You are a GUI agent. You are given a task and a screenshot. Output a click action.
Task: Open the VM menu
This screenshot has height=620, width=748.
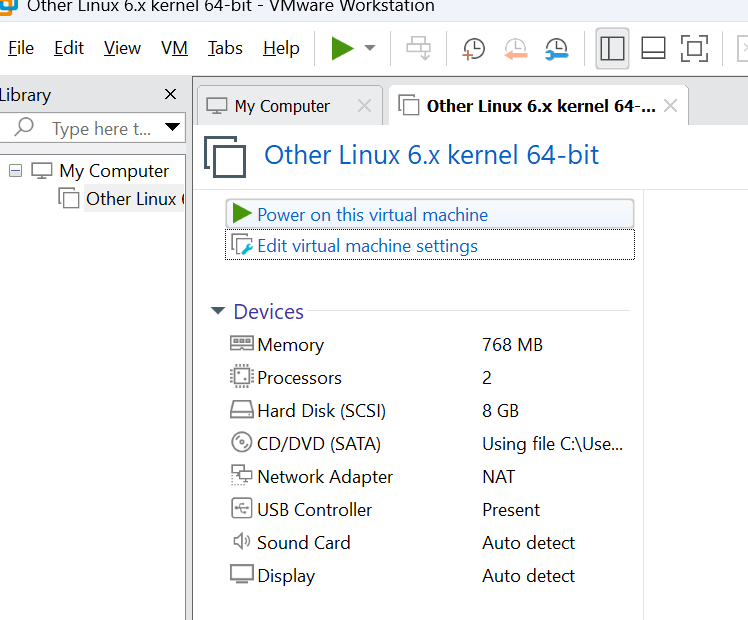174,48
